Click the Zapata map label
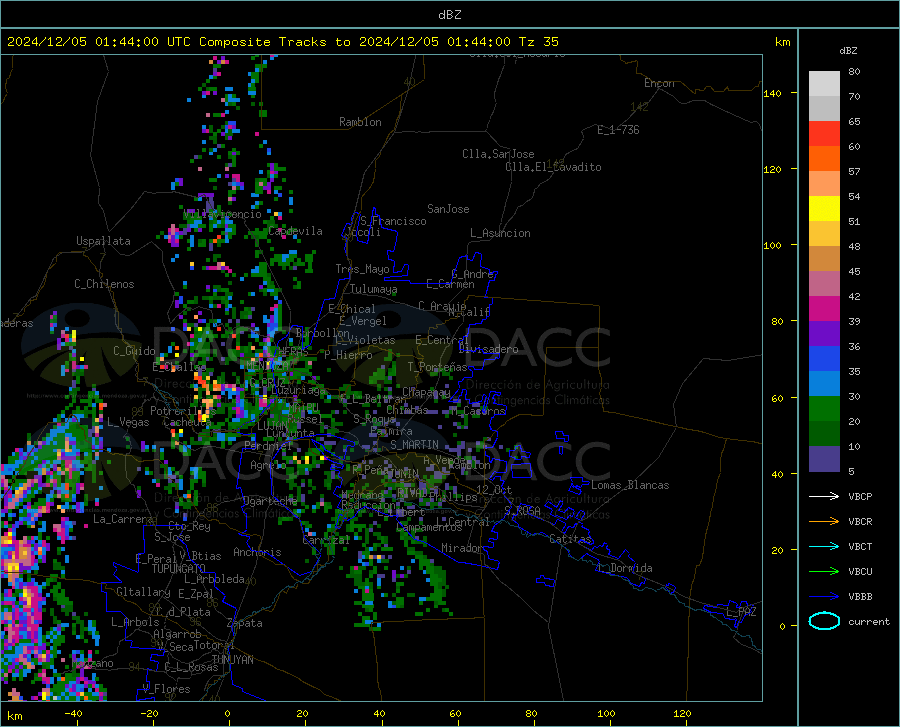900x727 pixels. [x=245, y=623]
